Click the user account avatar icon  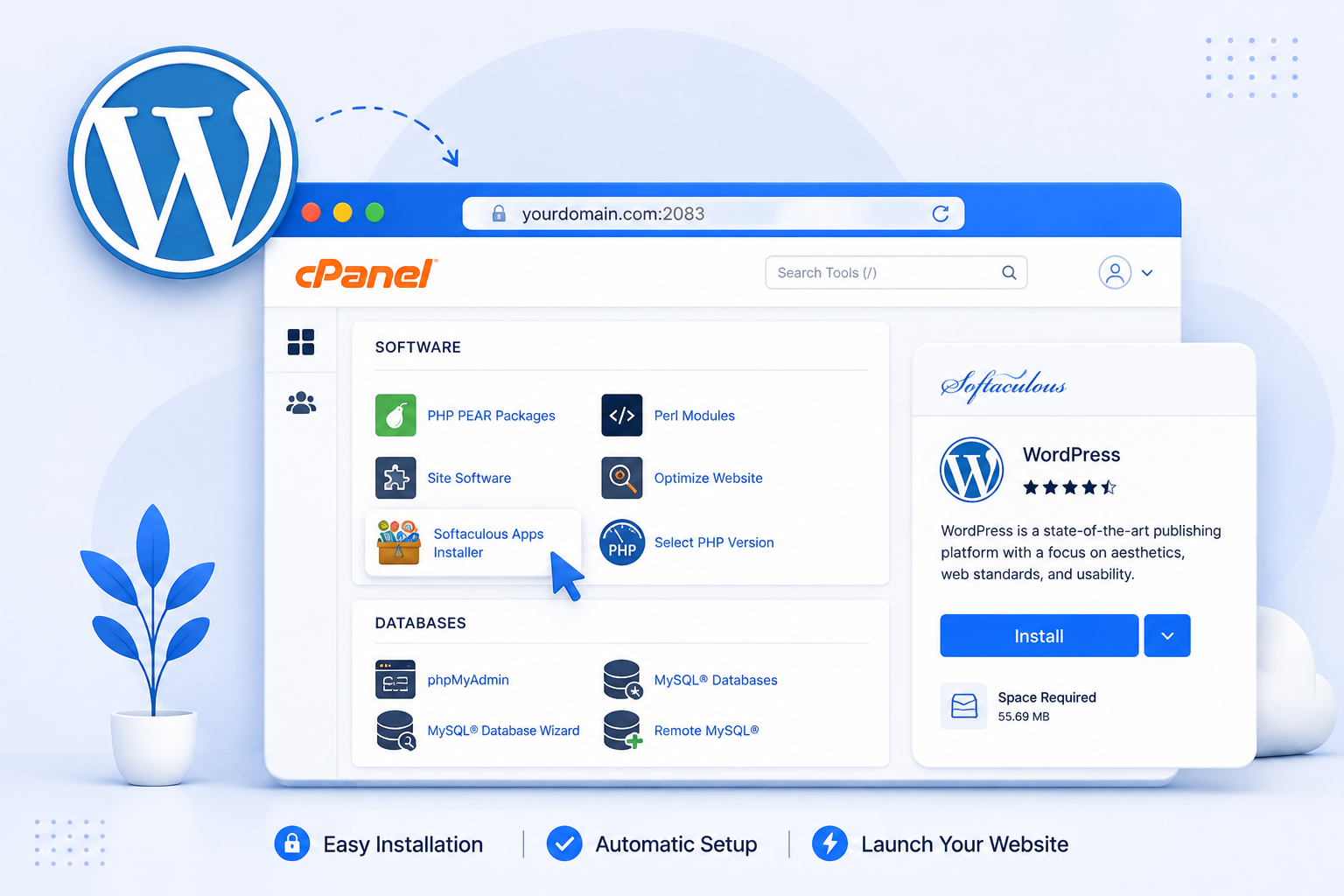(x=1115, y=272)
